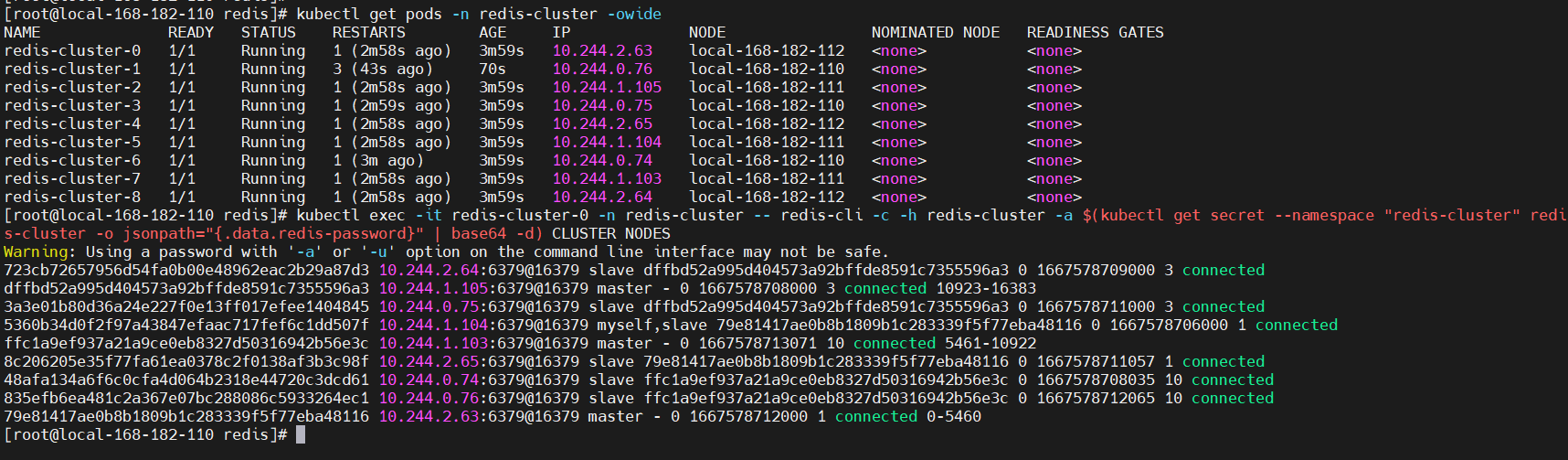Click the pod name redis-cluster-6
The width and height of the screenshot is (1568, 460).
point(72,160)
